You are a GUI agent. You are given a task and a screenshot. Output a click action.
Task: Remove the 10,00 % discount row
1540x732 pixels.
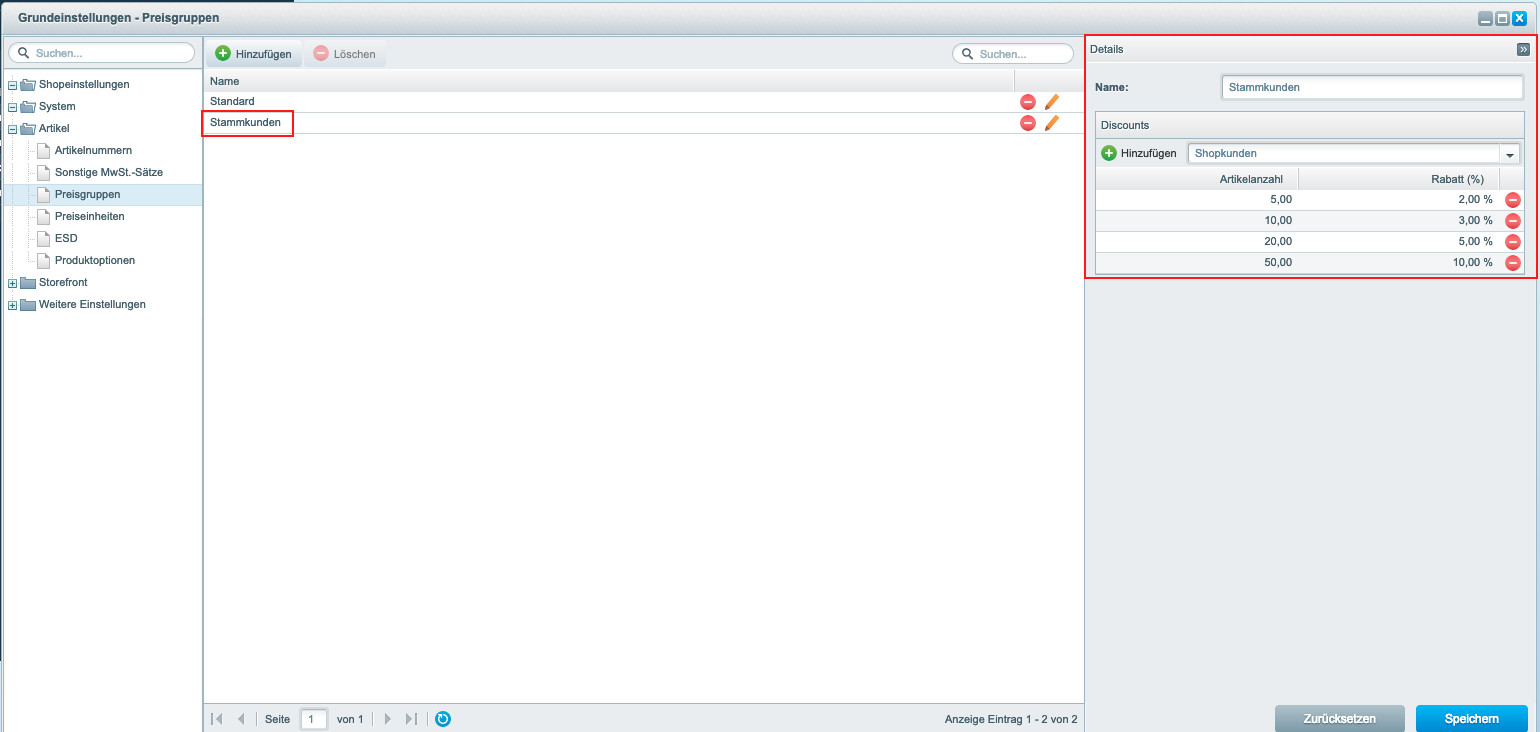pos(1512,263)
